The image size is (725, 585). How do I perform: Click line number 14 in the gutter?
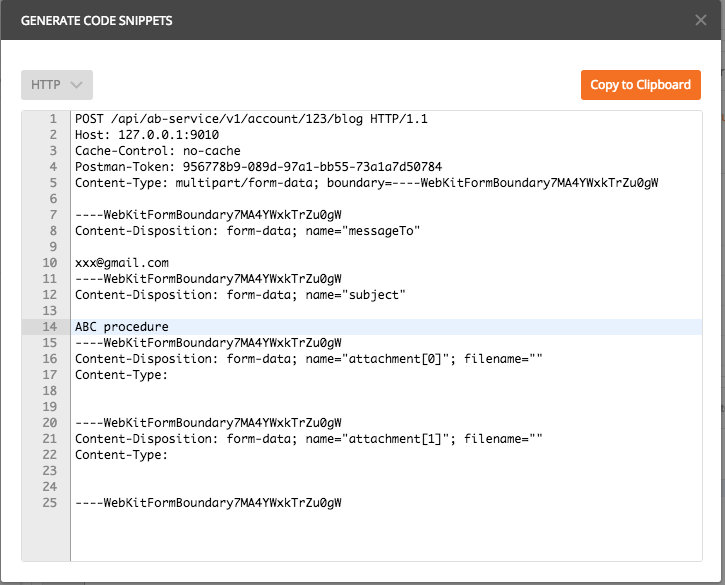click(50, 327)
